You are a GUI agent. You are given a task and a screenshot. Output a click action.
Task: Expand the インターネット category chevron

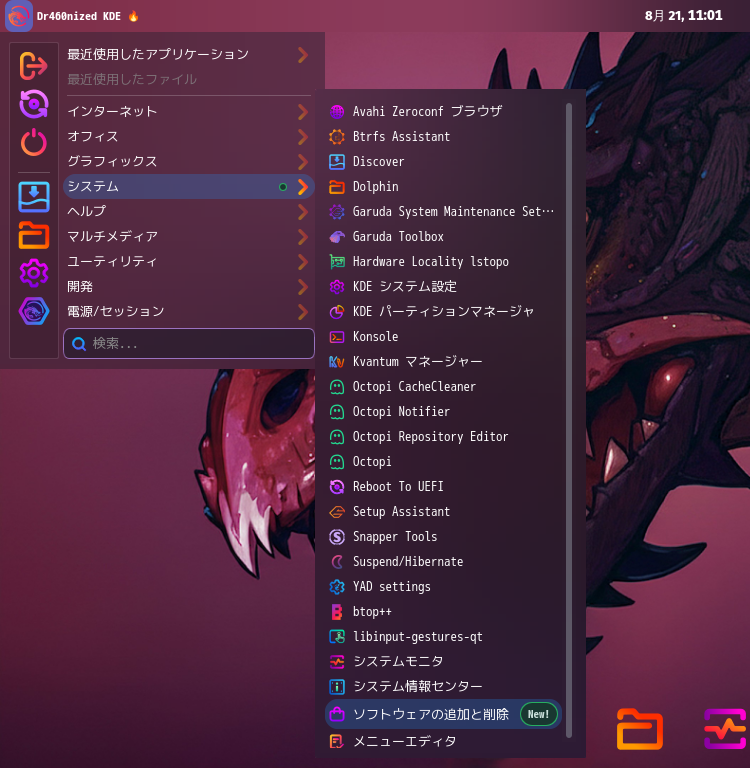tap(303, 112)
